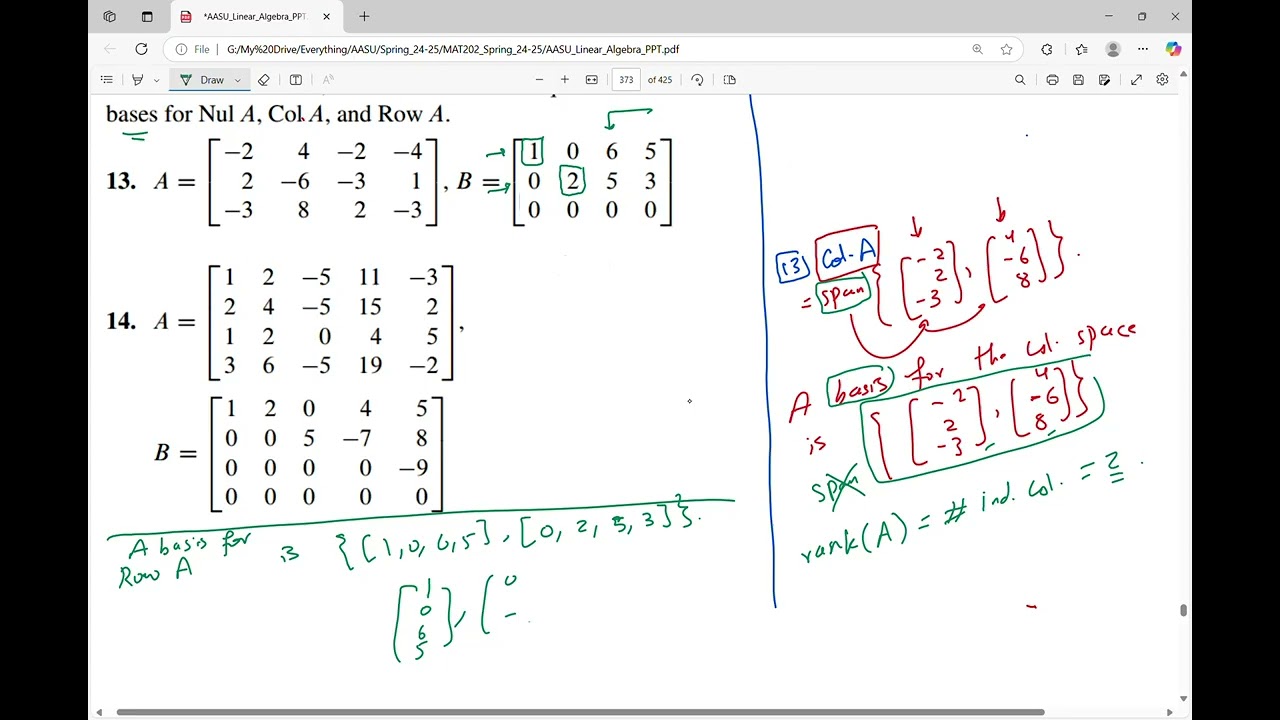Click problem number 14. in the PDF

coord(120,321)
